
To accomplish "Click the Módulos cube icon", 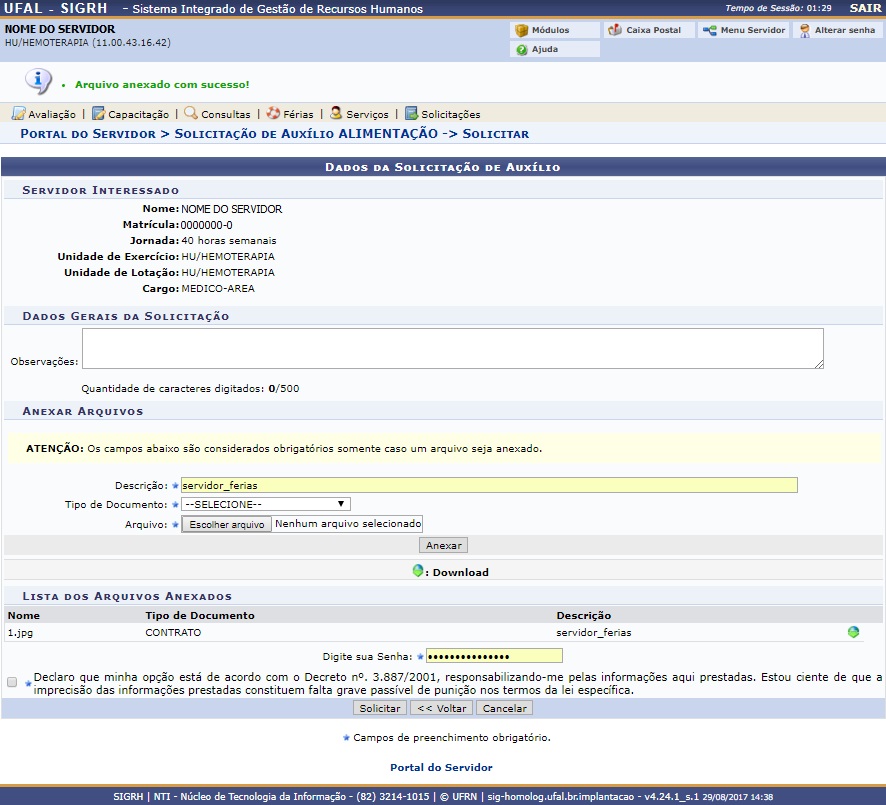I will coord(521,30).
